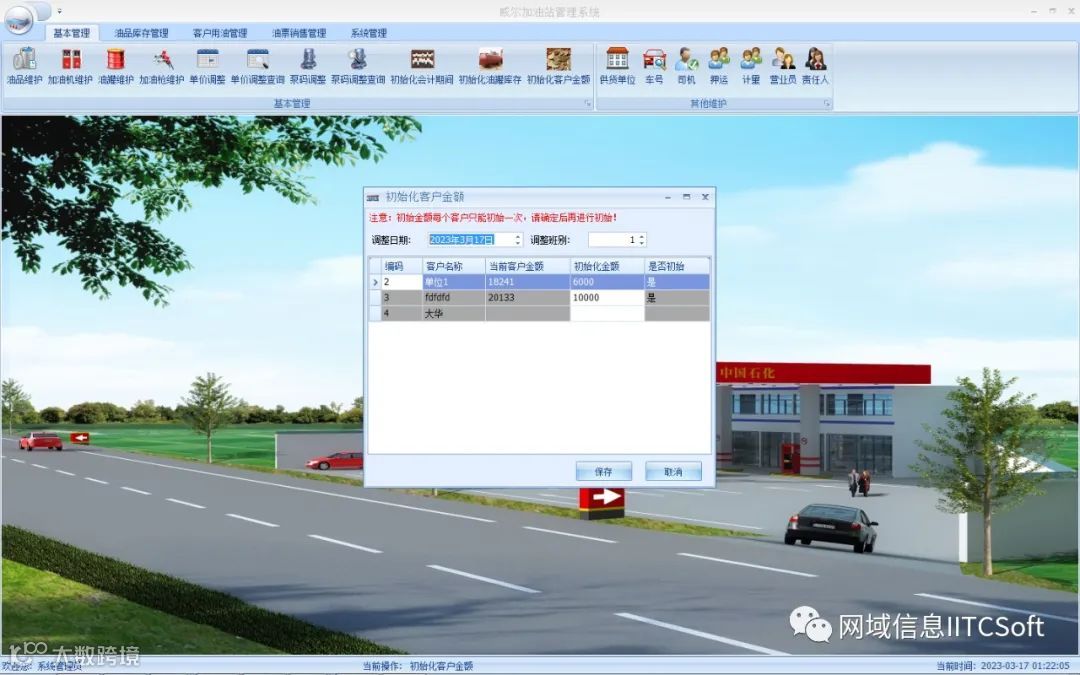Image resolution: width=1080 pixels, height=675 pixels.
Task: Expand 其他维护 group dialog launcher
Action: pos(827,103)
